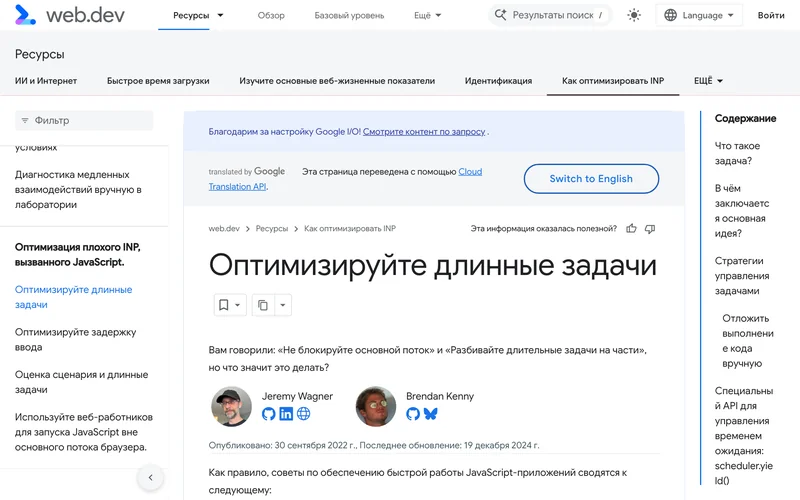
Task: Click the web.dev logo
Action: point(69,15)
